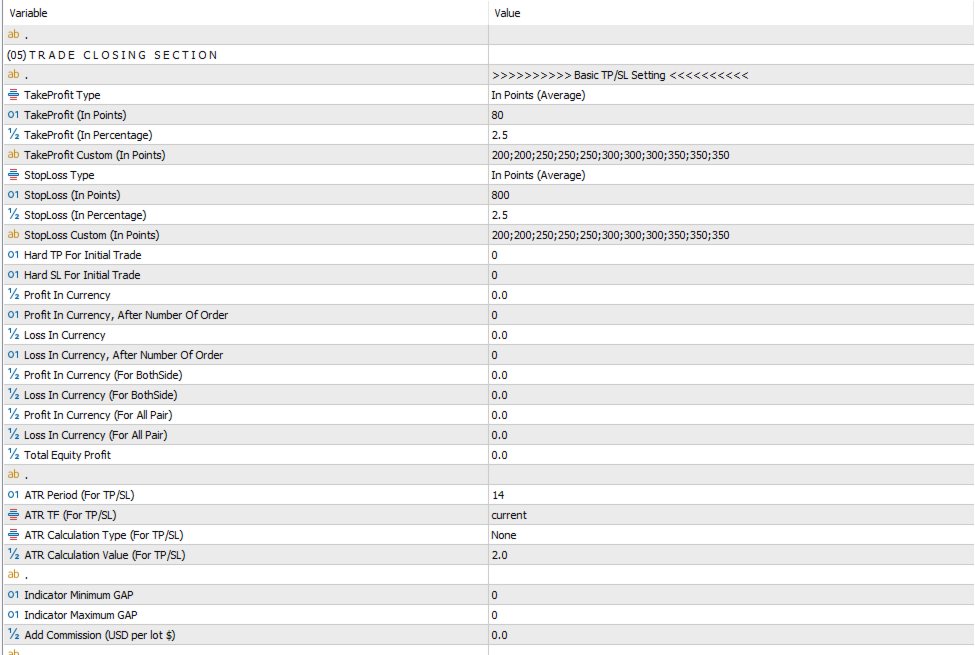This screenshot has height=655, width=975.
Task: Open the TakeProfit Type value dropdown
Action: point(730,95)
